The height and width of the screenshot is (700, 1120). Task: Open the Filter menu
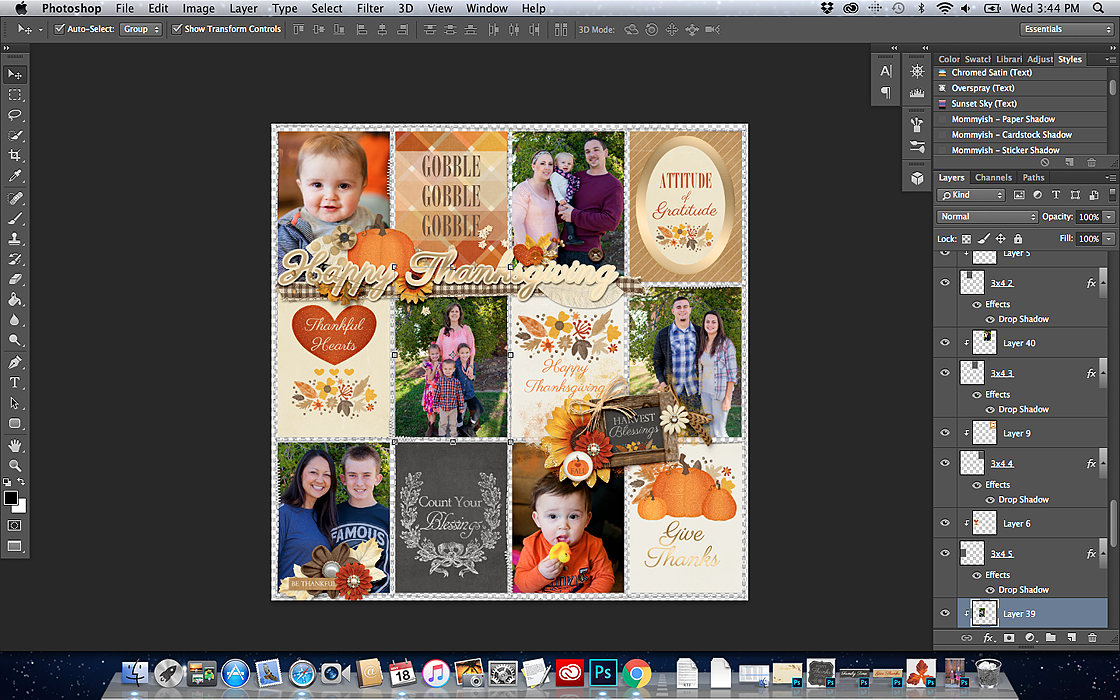[x=370, y=9]
